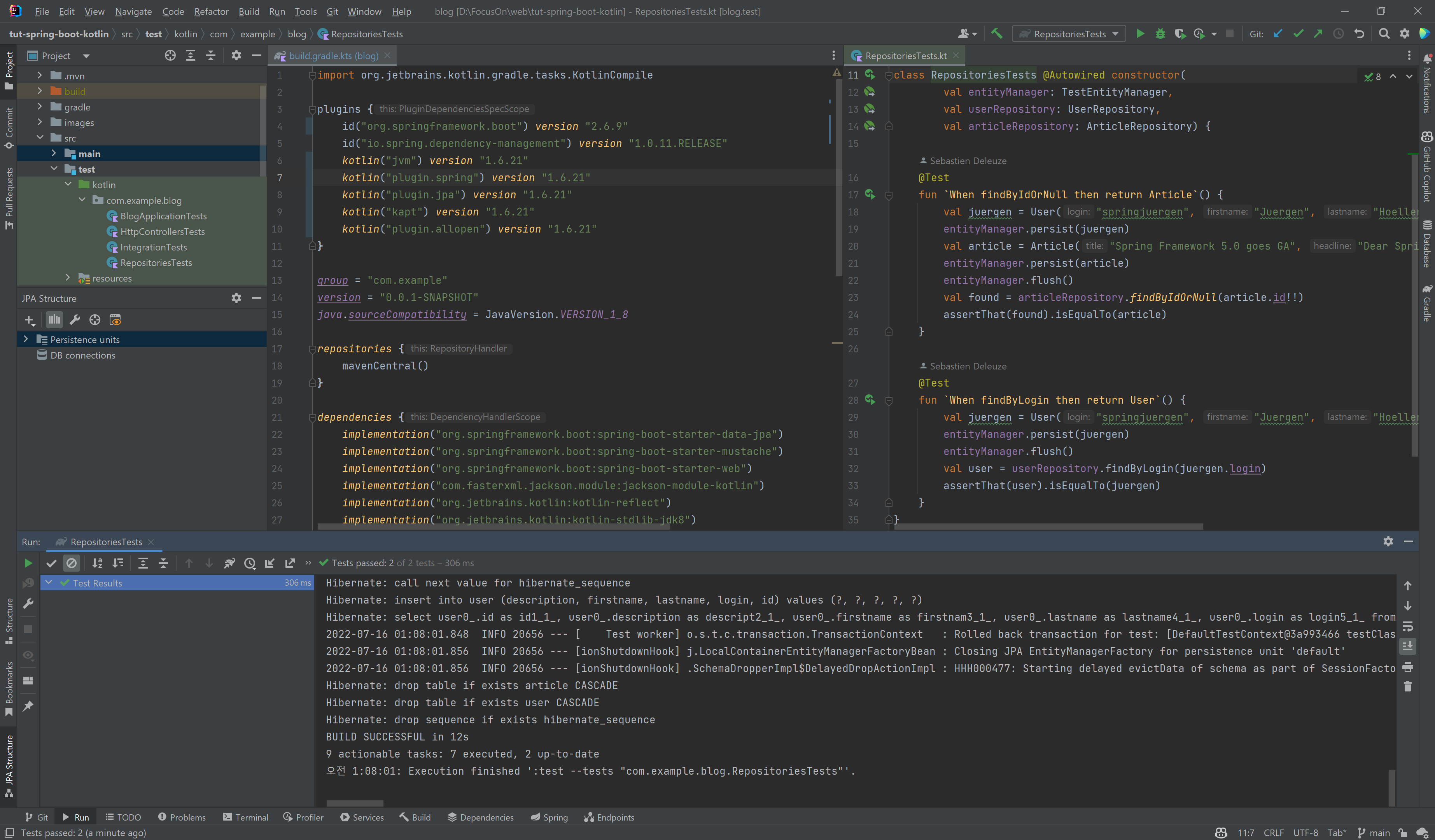The image size is (1435, 840).
Task: Open GitHub Copilot status bar icon
Action: (x=1221, y=833)
